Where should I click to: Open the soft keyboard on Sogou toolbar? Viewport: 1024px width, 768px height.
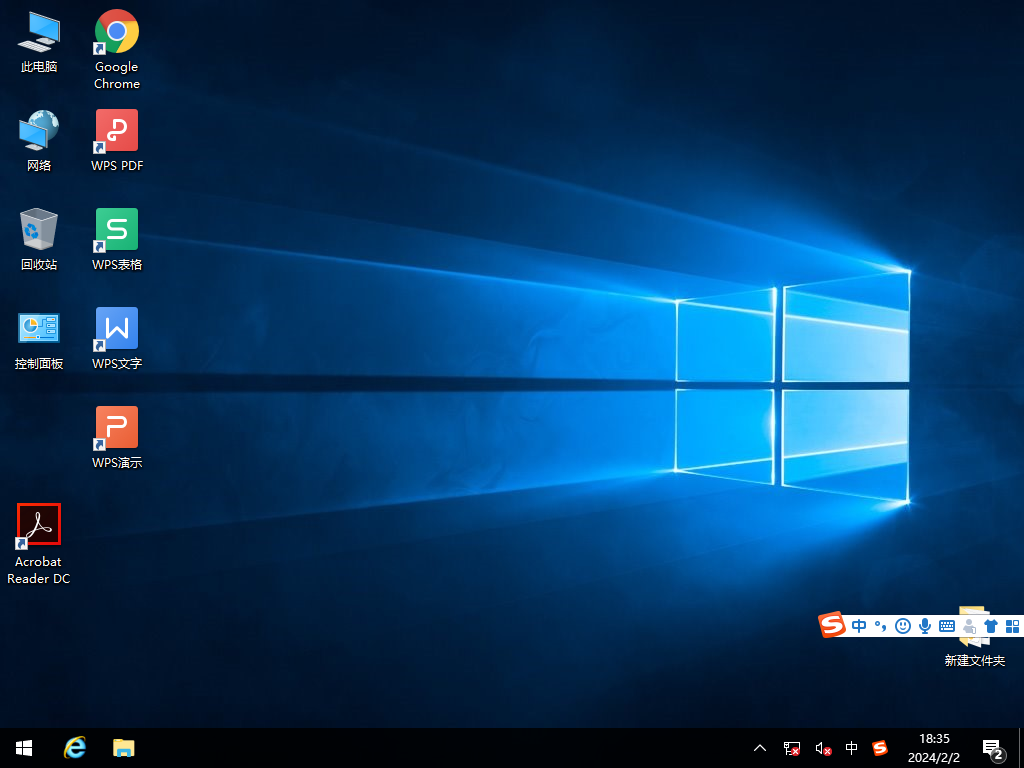coord(947,626)
